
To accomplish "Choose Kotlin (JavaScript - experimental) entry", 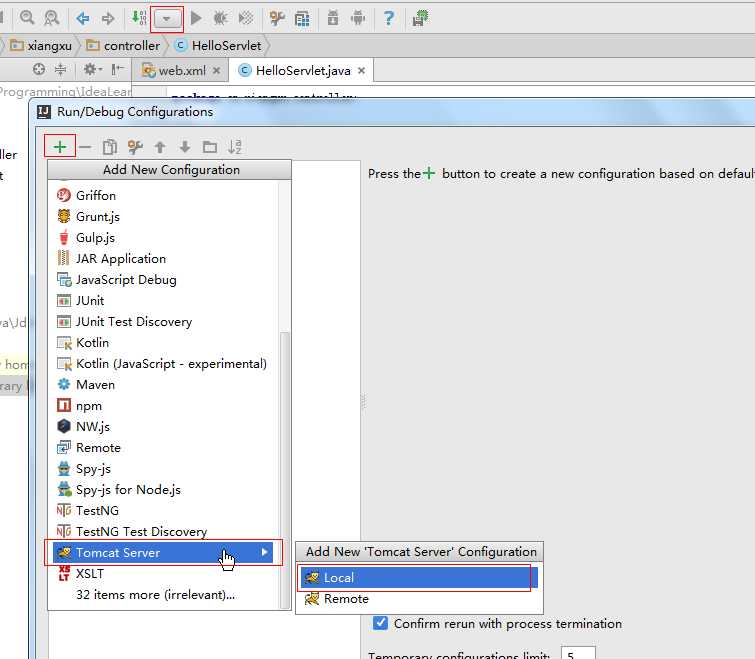I will pyautogui.click(x=164, y=364).
